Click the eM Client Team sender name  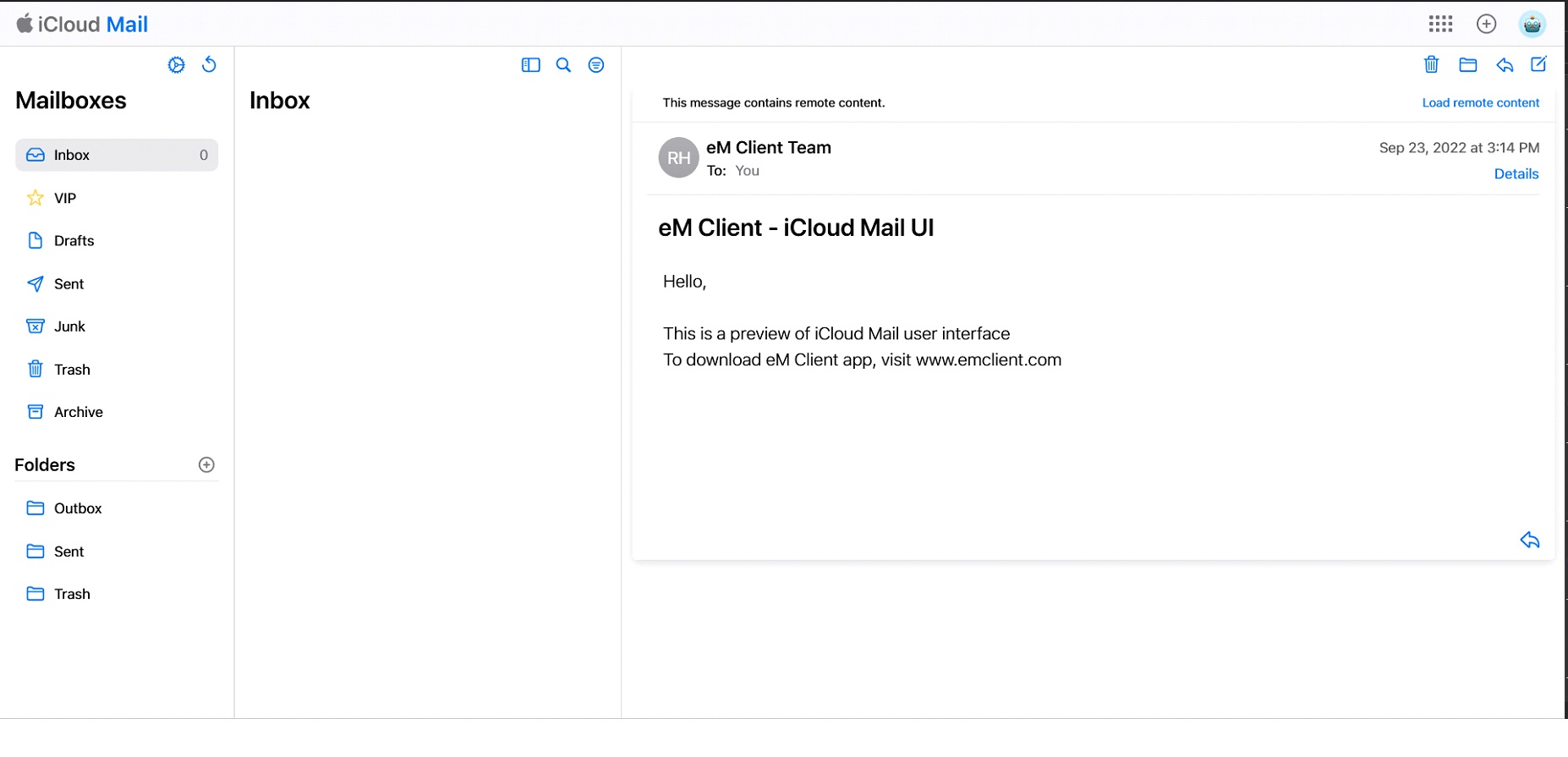point(769,147)
